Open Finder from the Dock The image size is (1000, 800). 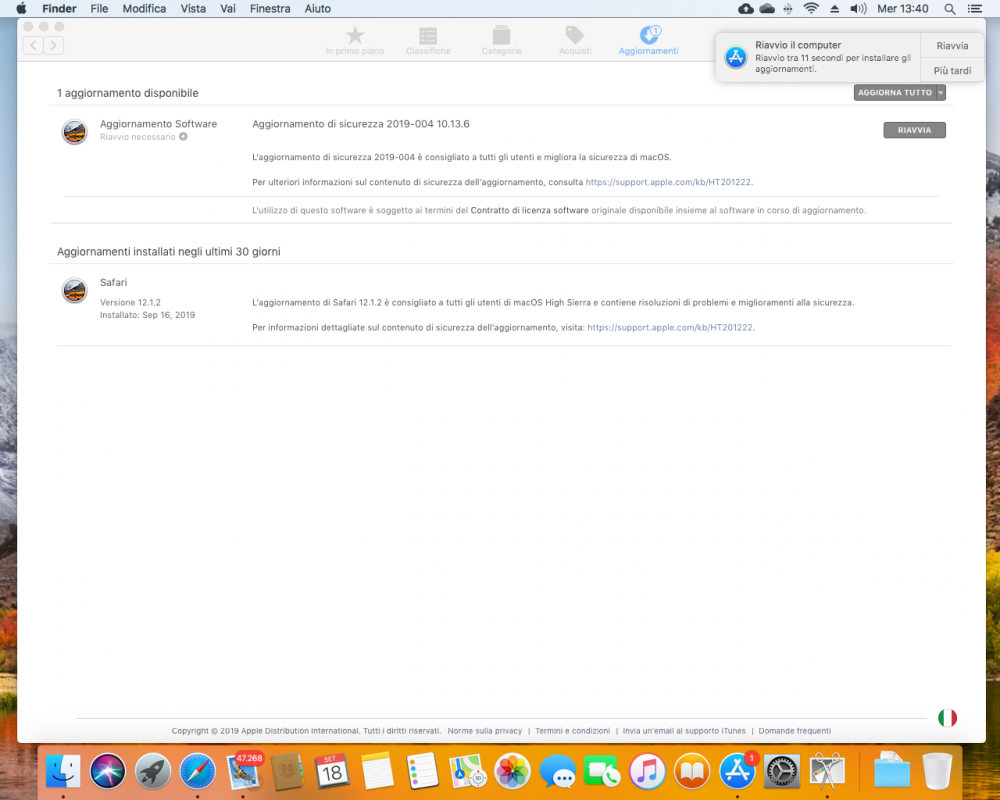[x=63, y=771]
